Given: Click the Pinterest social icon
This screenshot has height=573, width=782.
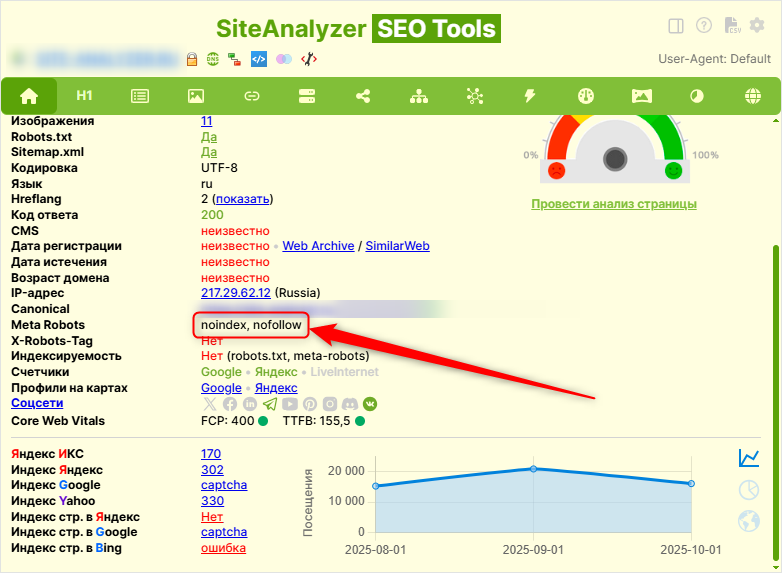Looking at the screenshot, I should pos(310,404).
